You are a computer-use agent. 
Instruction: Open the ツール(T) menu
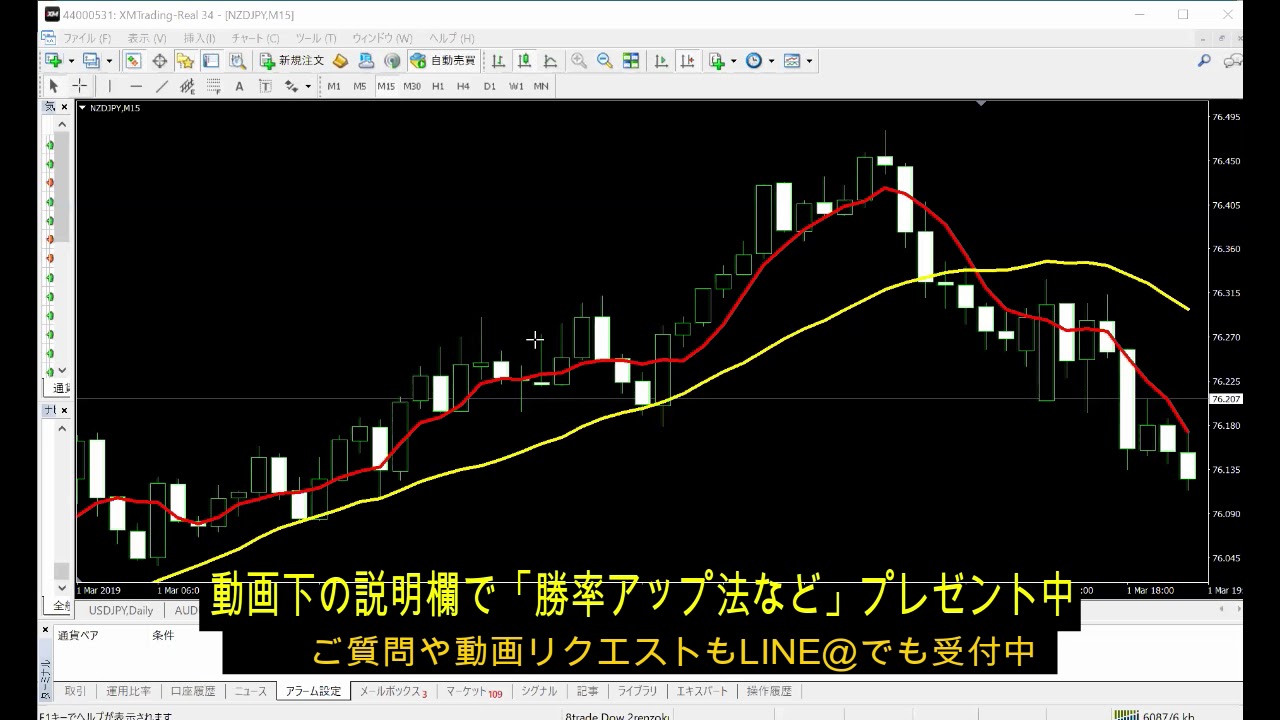315,38
